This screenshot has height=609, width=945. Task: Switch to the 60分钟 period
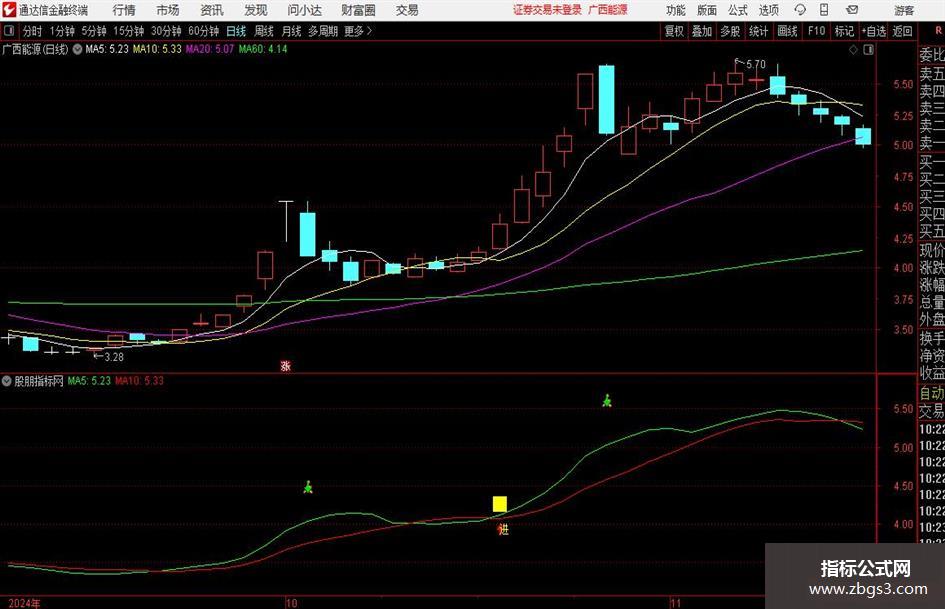(203, 31)
